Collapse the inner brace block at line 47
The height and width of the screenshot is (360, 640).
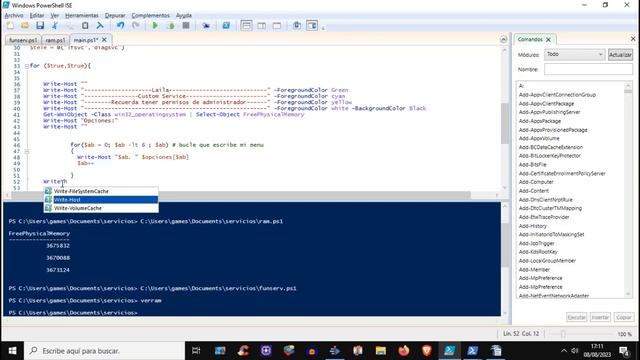click(27, 151)
